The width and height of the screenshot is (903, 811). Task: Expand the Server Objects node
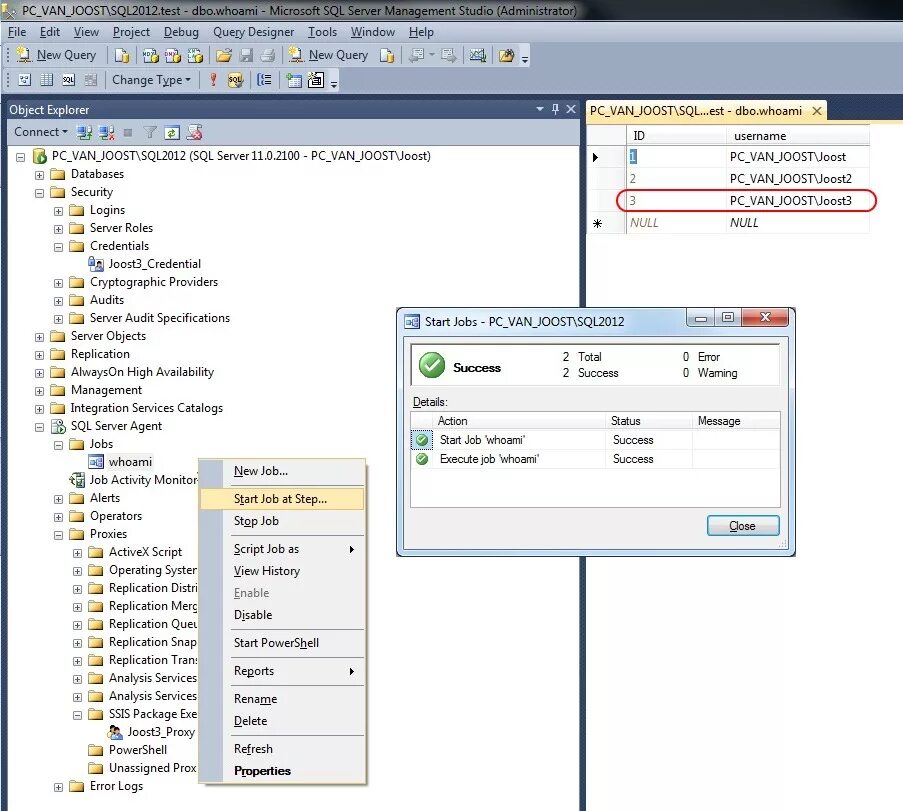point(39,336)
